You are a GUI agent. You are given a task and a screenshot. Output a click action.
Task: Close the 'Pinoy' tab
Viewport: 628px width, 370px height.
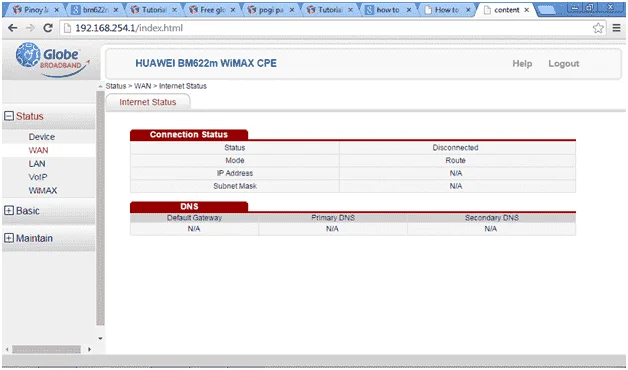tap(56, 10)
